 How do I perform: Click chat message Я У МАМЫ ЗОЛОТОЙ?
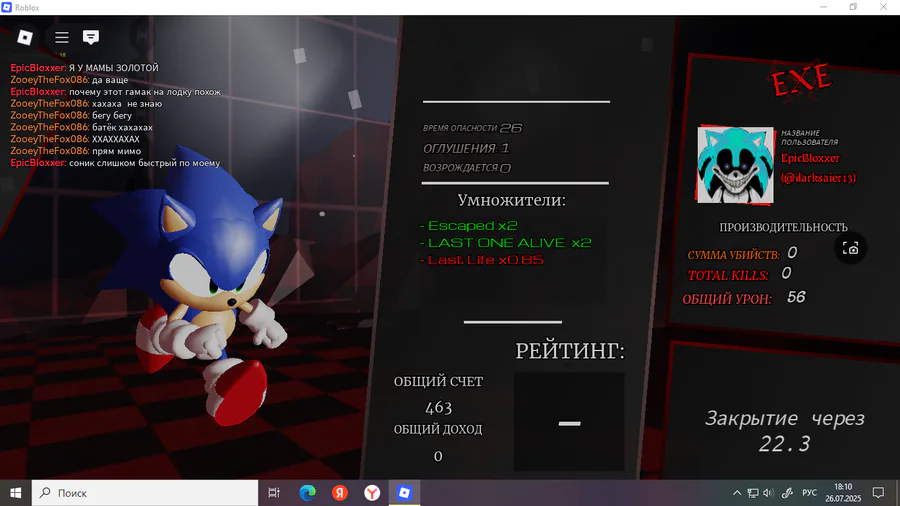(x=84, y=68)
